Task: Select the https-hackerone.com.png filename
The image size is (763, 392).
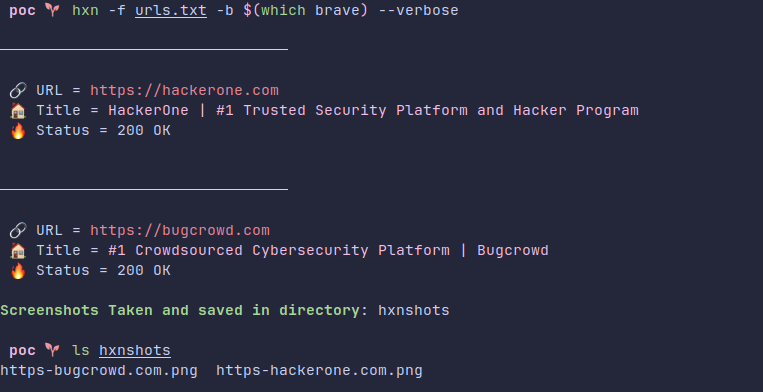Action: click(319, 371)
